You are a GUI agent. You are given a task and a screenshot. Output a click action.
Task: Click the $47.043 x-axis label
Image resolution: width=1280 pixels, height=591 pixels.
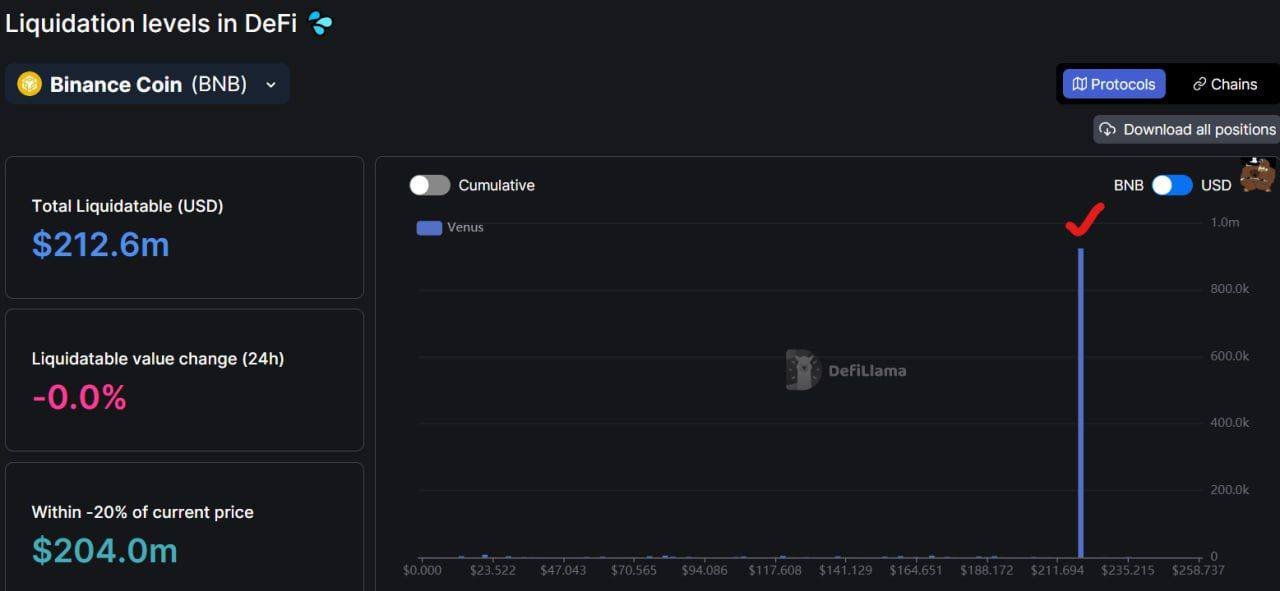(x=563, y=570)
